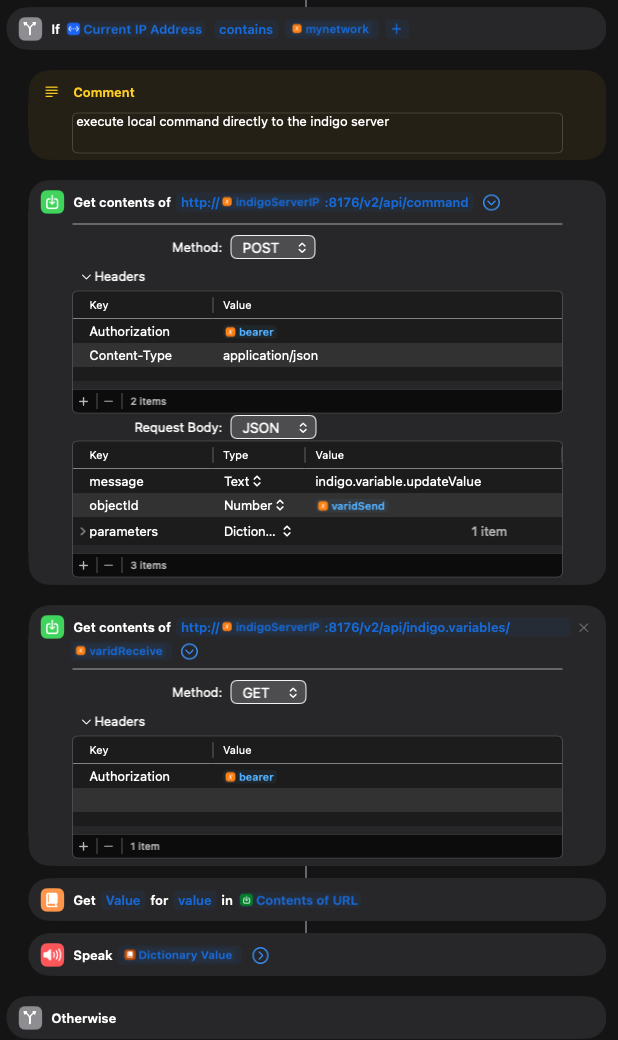
Task: Select the Content-Type header key cell
Action: (x=131, y=356)
